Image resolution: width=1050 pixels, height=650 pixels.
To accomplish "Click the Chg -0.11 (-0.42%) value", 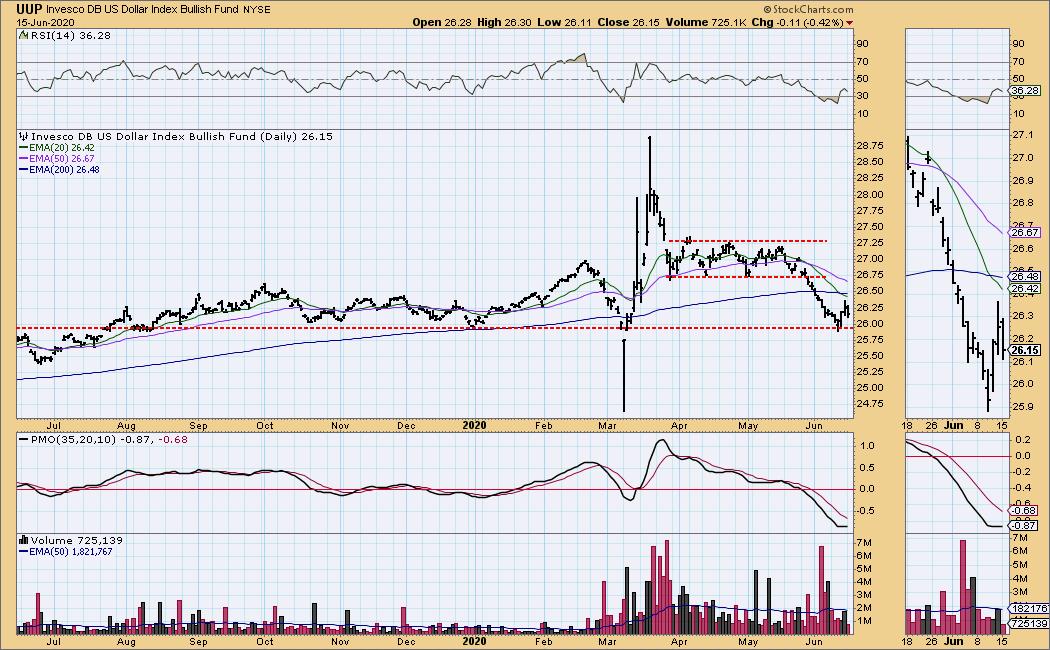I will pyautogui.click(x=798, y=22).
